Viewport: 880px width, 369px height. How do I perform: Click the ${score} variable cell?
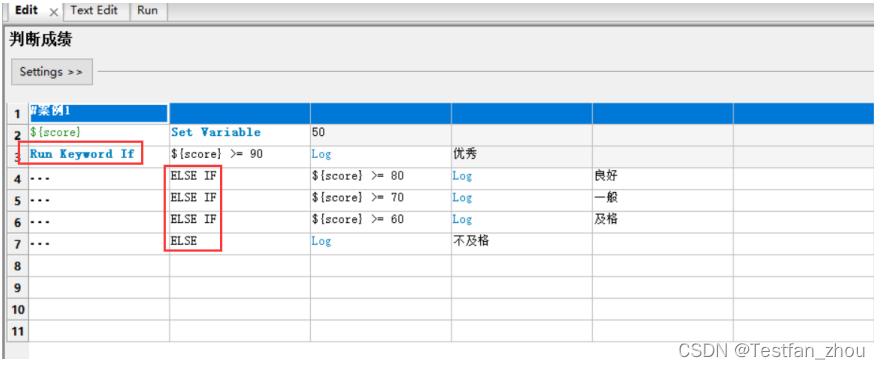tap(99, 134)
